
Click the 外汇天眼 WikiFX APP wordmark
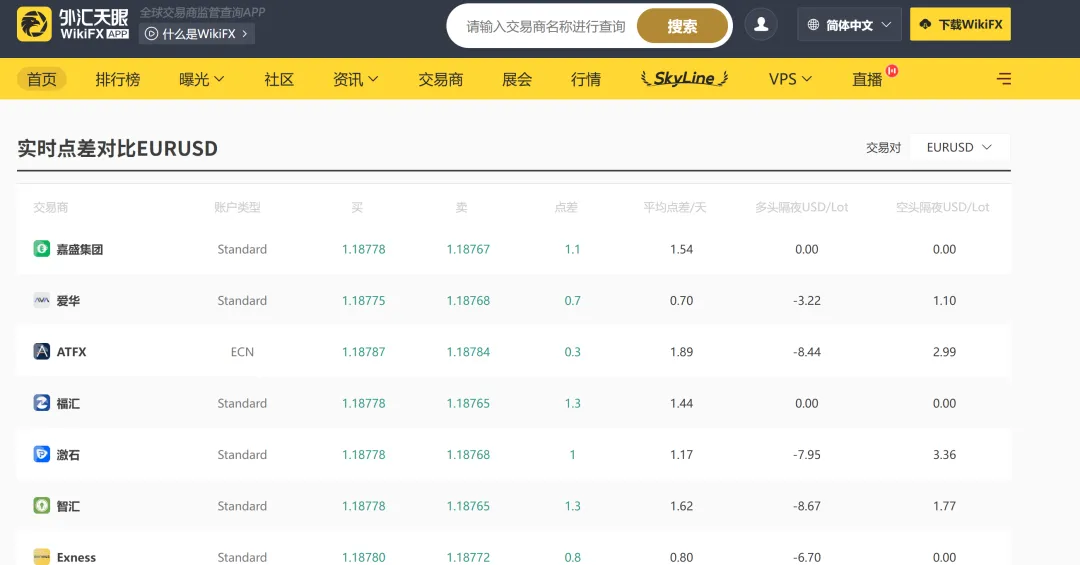click(x=94, y=24)
